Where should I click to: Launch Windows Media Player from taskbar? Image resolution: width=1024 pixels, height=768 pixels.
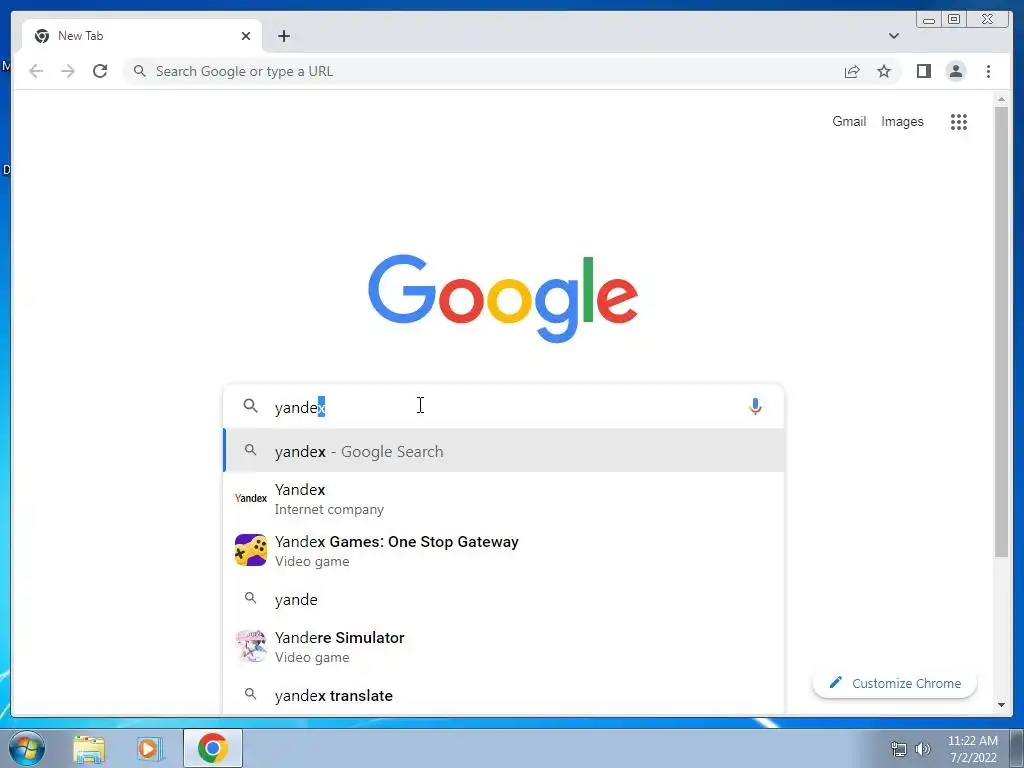click(x=150, y=749)
